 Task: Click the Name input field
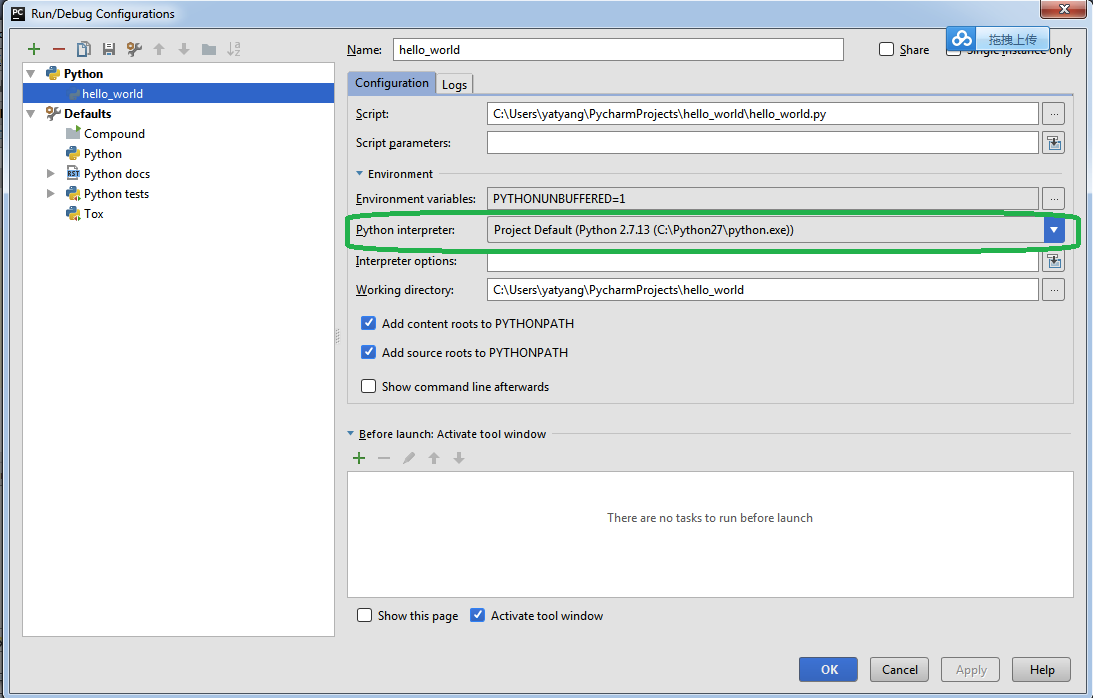(x=618, y=50)
